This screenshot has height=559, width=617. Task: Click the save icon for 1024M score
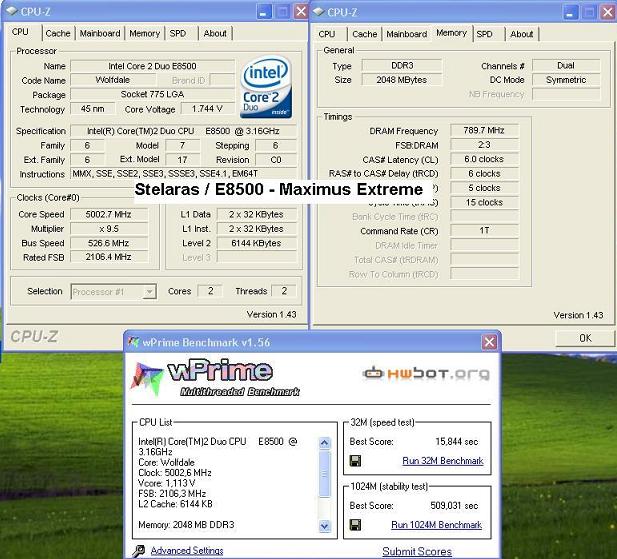[x=355, y=525]
